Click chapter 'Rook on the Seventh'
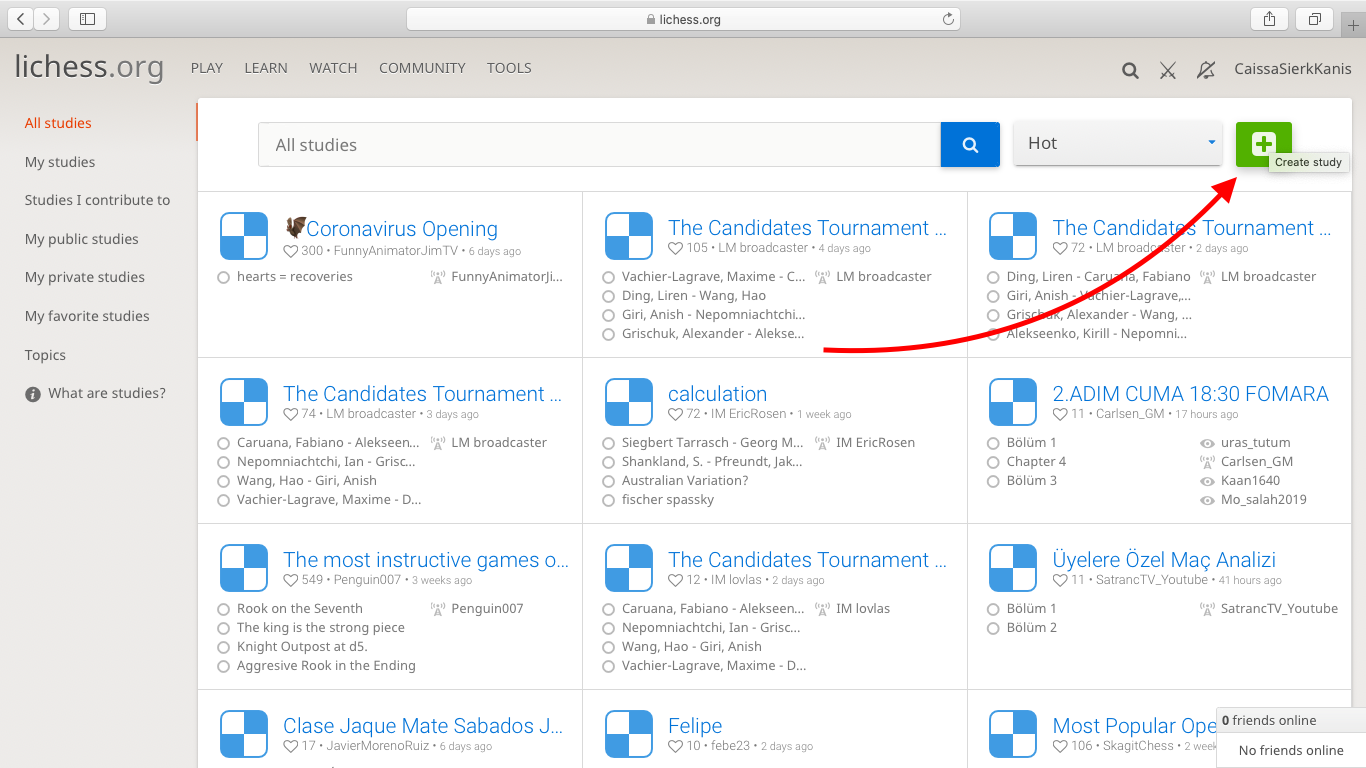Image resolution: width=1366 pixels, height=768 pixels. [300, 609]
